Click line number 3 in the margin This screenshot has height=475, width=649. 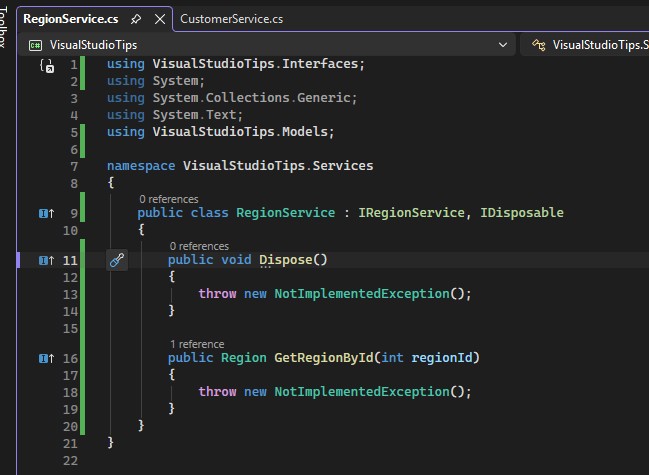(x=74, y=98)
